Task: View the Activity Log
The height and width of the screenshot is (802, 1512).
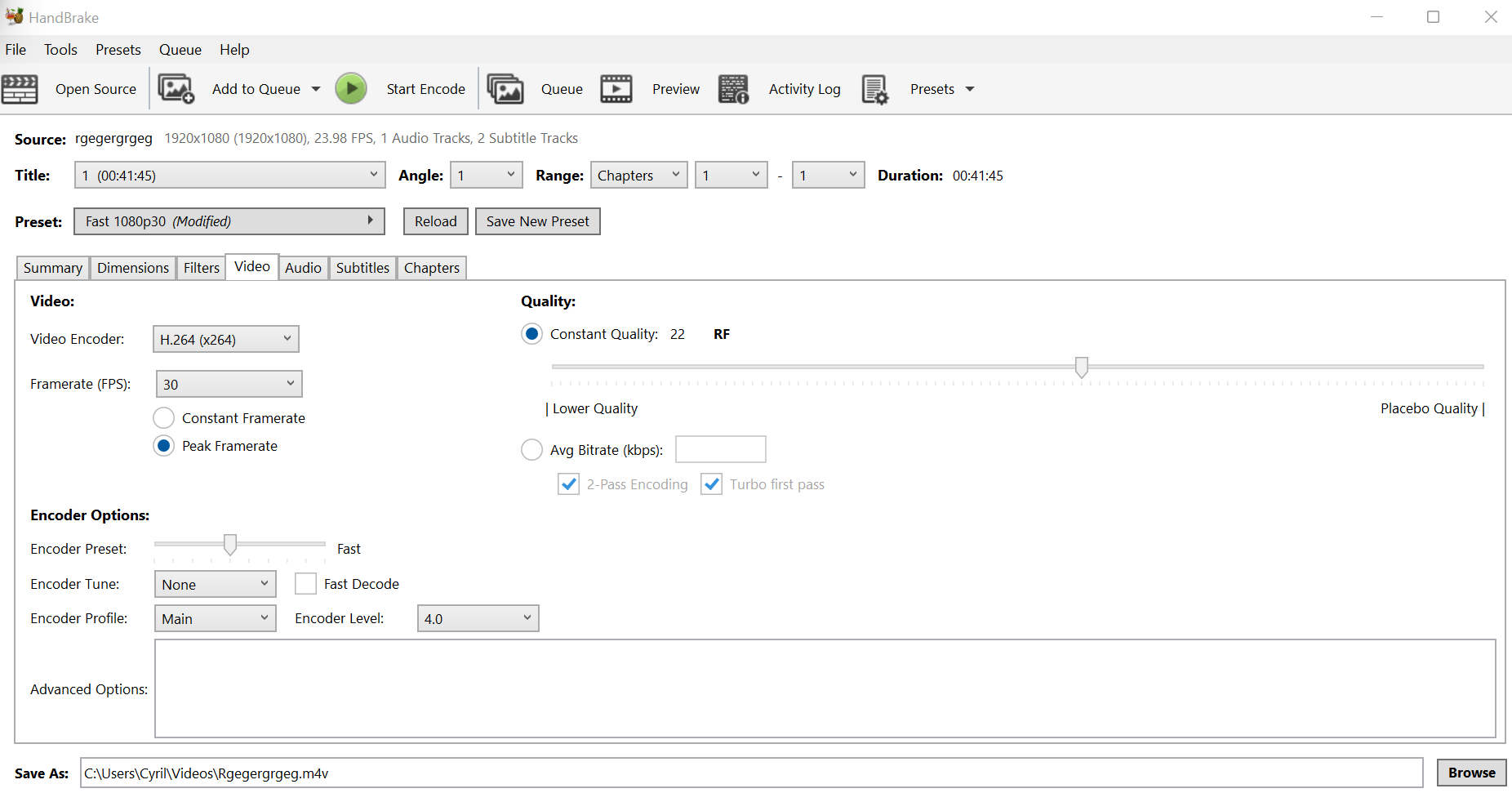Action: (x=733, y=88)
